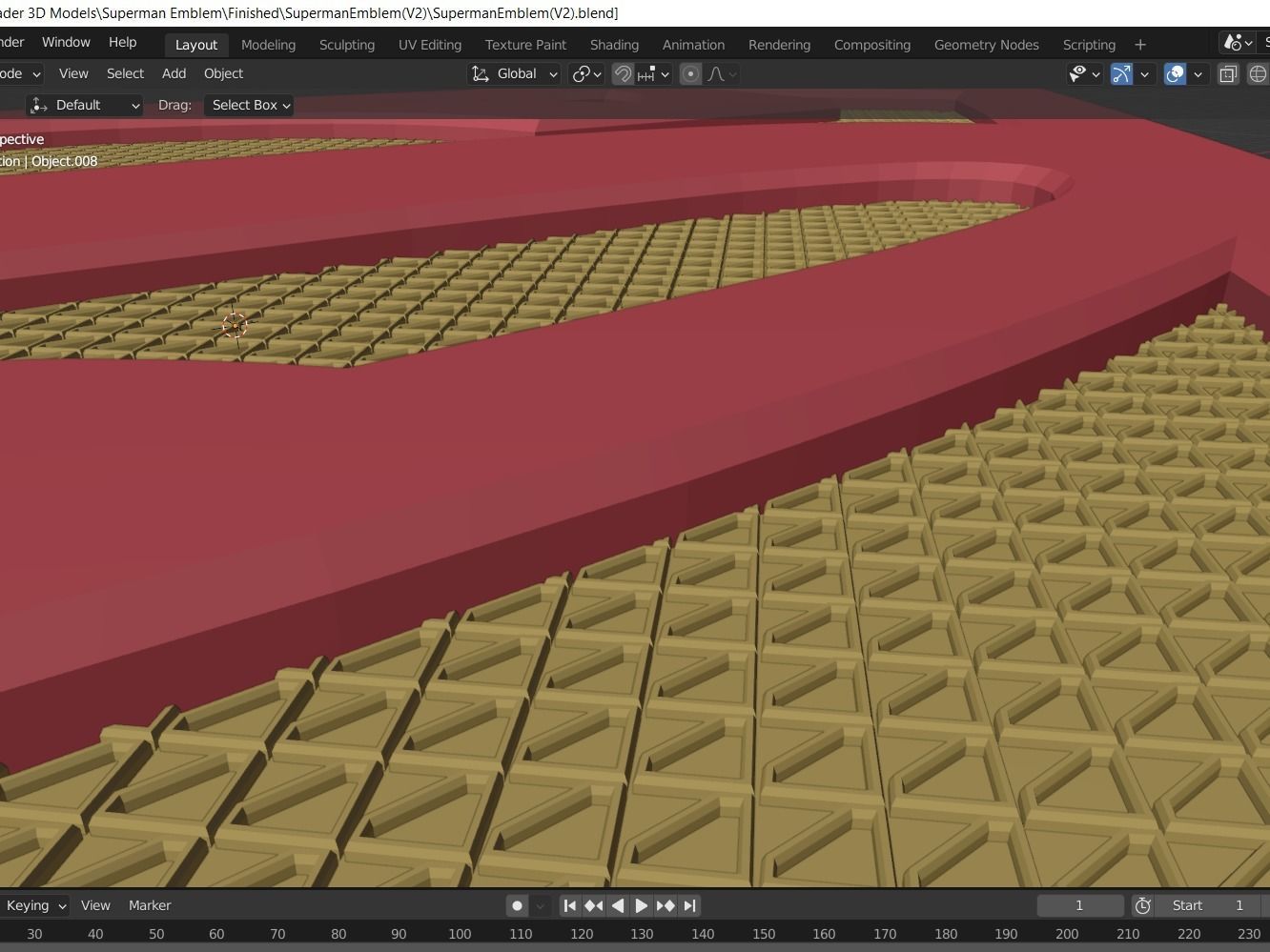Jump to the first frame
1270x952 pixels.
569,905
